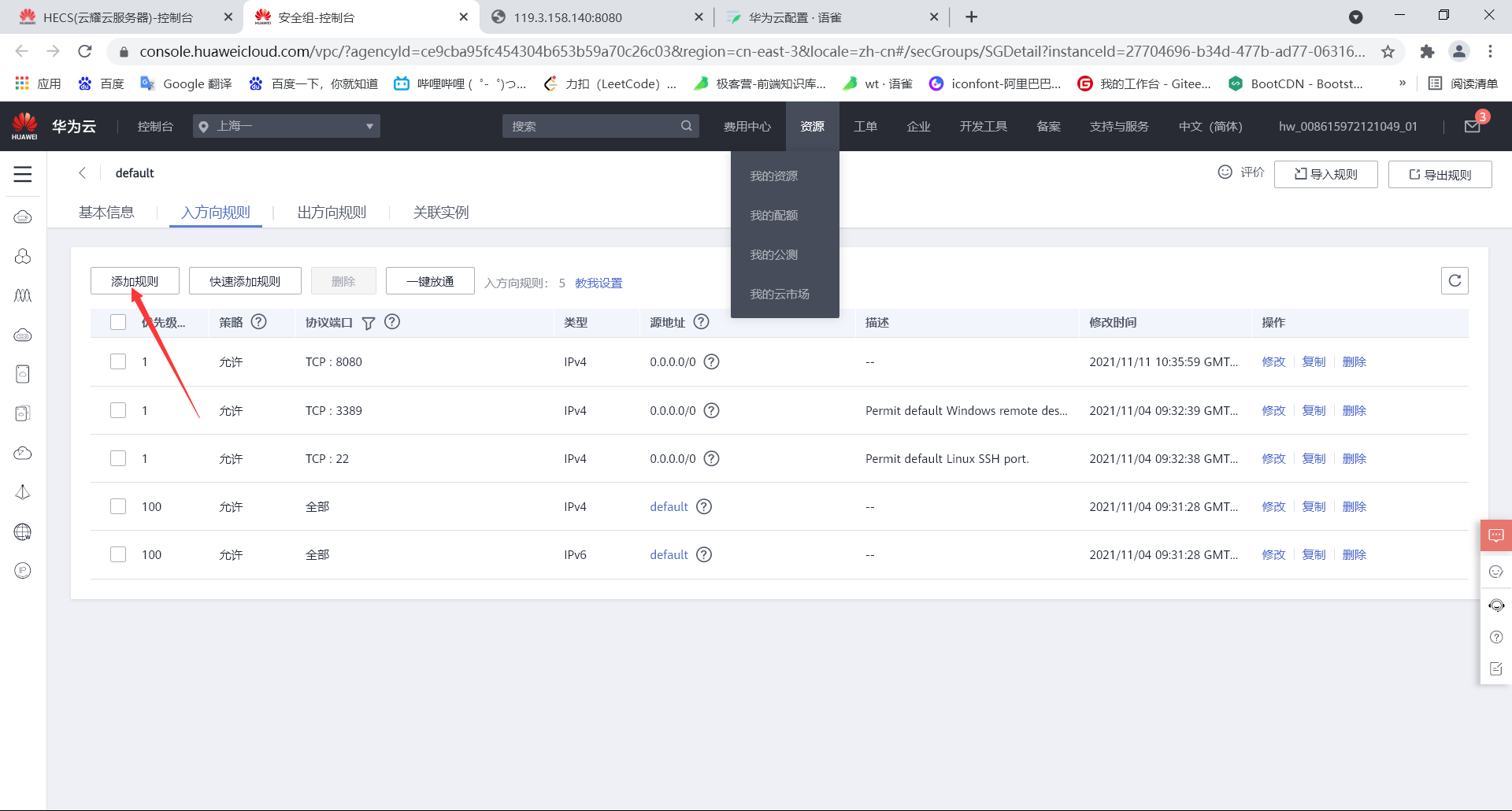This screenshot has height=811, width=1512.
Task: Click the 快速添加规则 button
Action: [245, 281]
